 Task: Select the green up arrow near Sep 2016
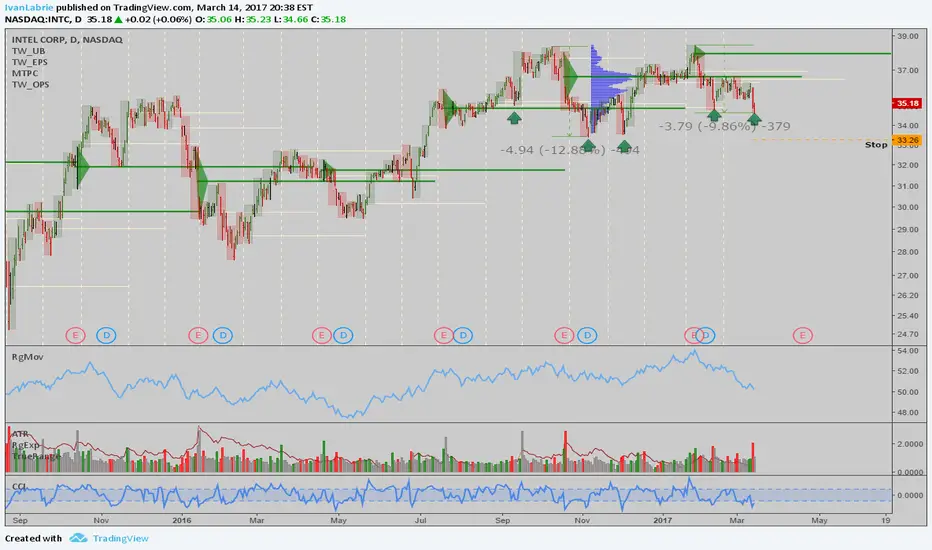click(514, 117)
